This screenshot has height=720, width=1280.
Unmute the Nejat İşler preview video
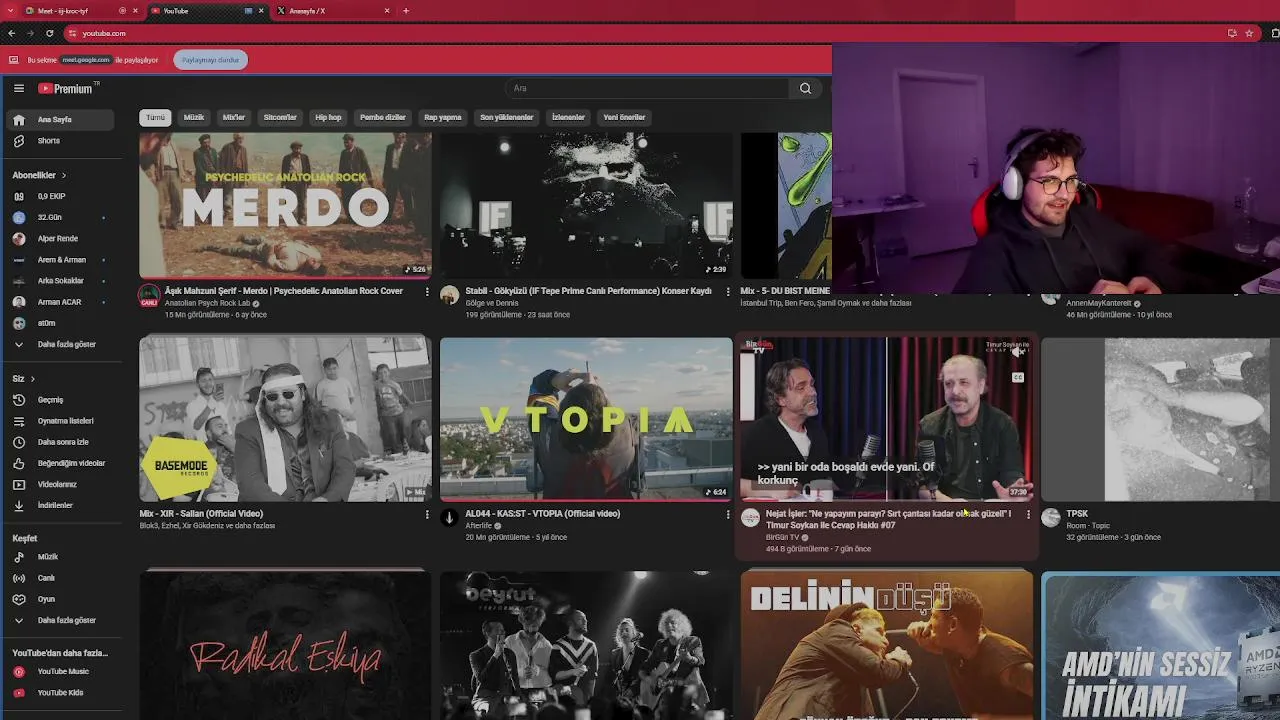1018,352
